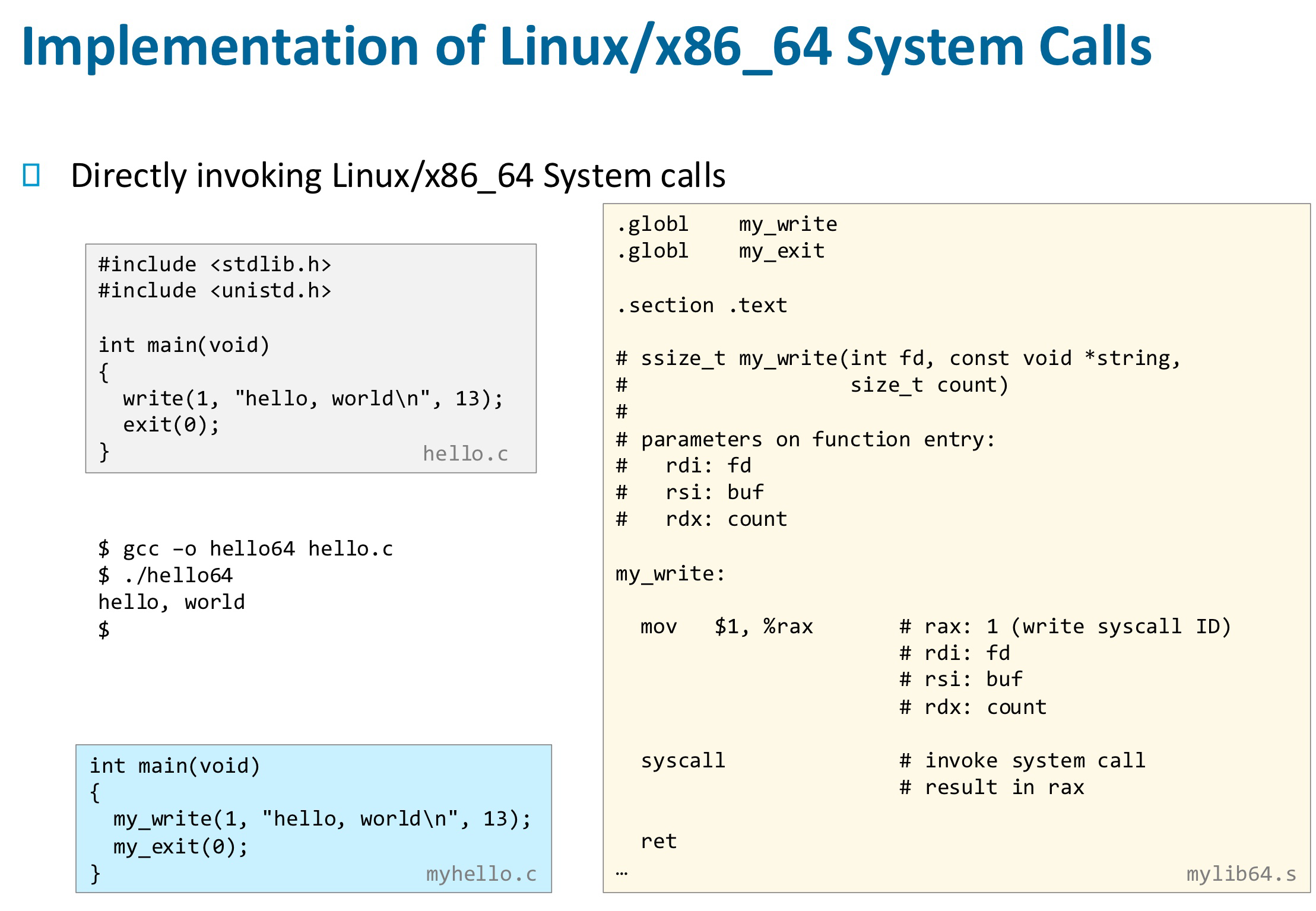The image size is (1316, 911).
Task: Click the '.globl my_write' directive
Action: pos(727,225)
